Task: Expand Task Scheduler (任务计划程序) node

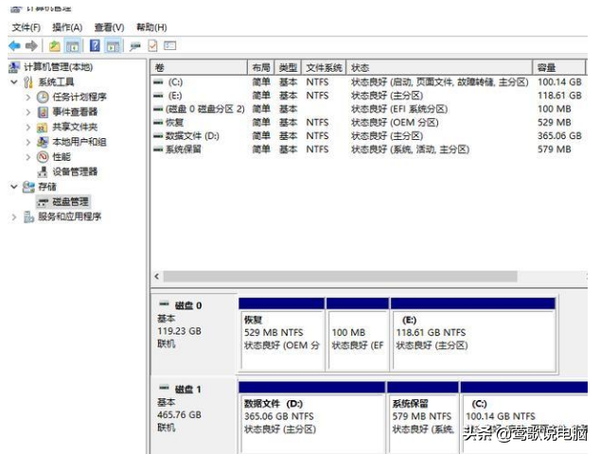Action: (28, 97)
